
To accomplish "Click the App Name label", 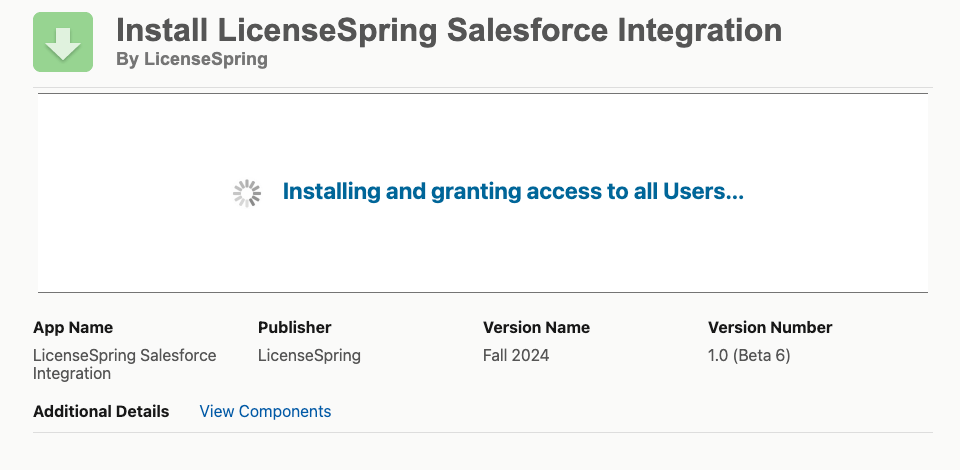I will (x=73, y=327).
